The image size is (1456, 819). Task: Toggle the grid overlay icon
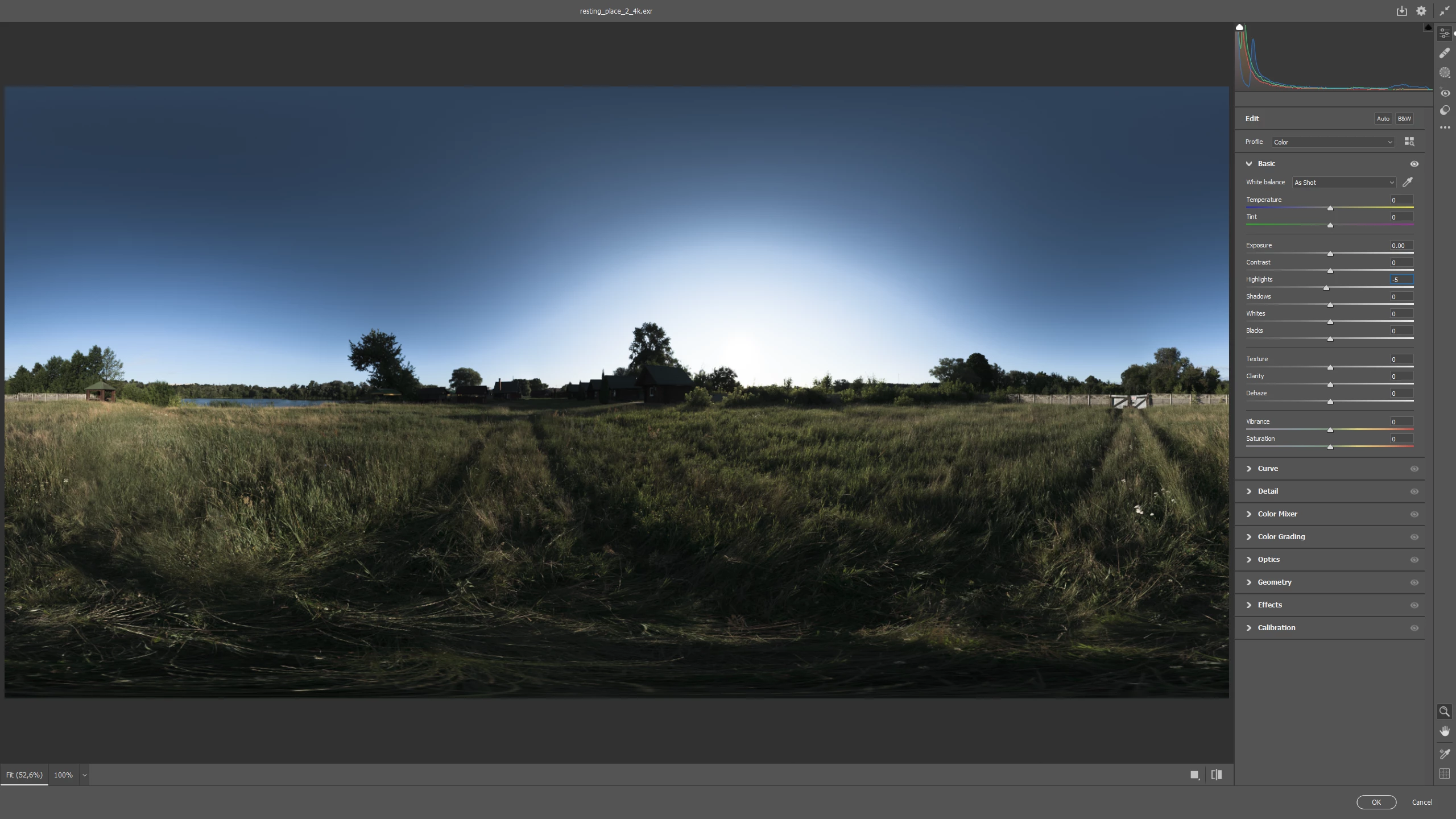tap(1445, 773)
